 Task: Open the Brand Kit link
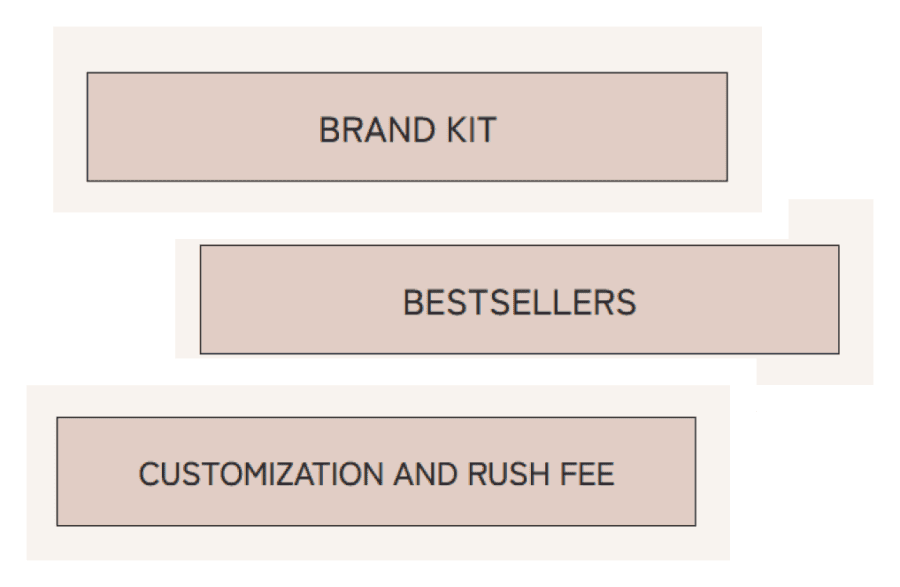click(x=407, y=127)
